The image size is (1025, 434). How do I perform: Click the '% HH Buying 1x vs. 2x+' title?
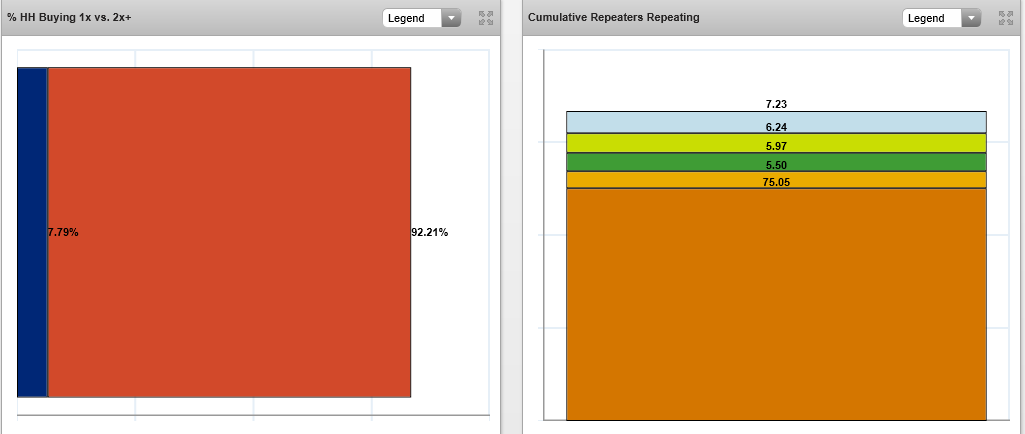tap(69, 18)
